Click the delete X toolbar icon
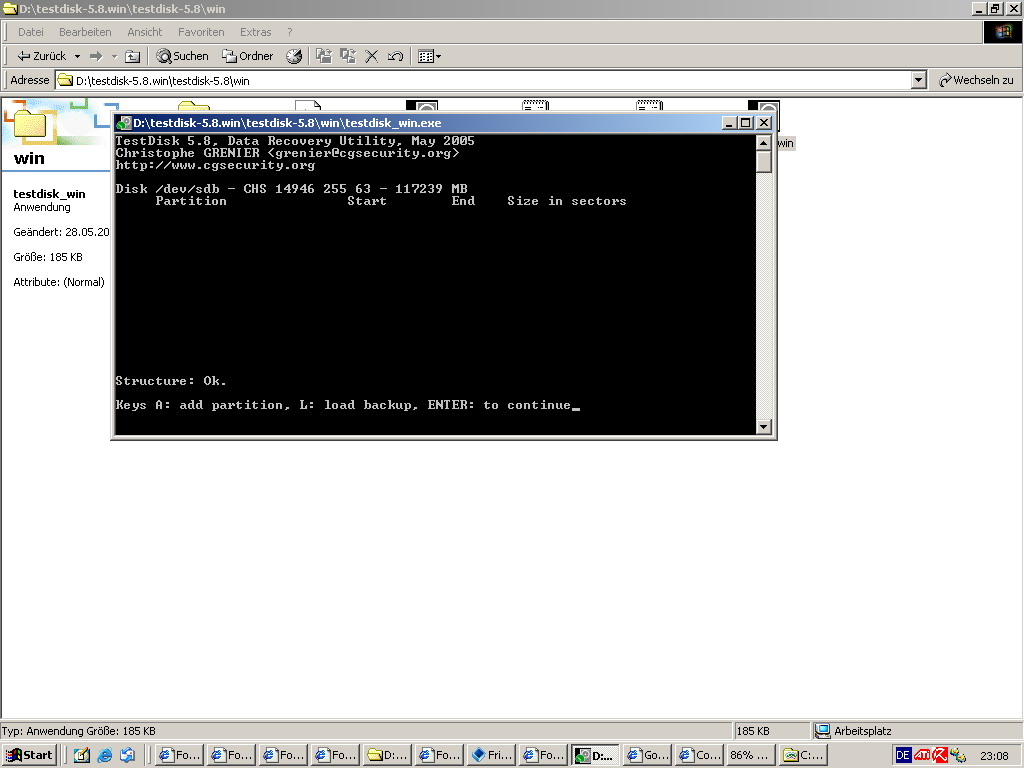 point(371,56)
